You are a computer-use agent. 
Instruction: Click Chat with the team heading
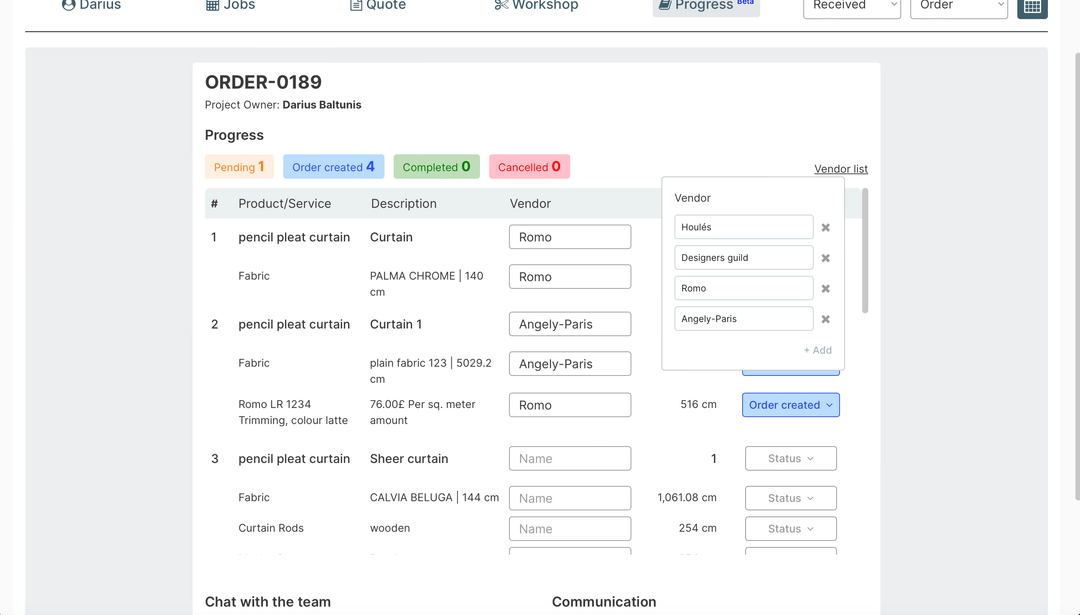point(267,602)
